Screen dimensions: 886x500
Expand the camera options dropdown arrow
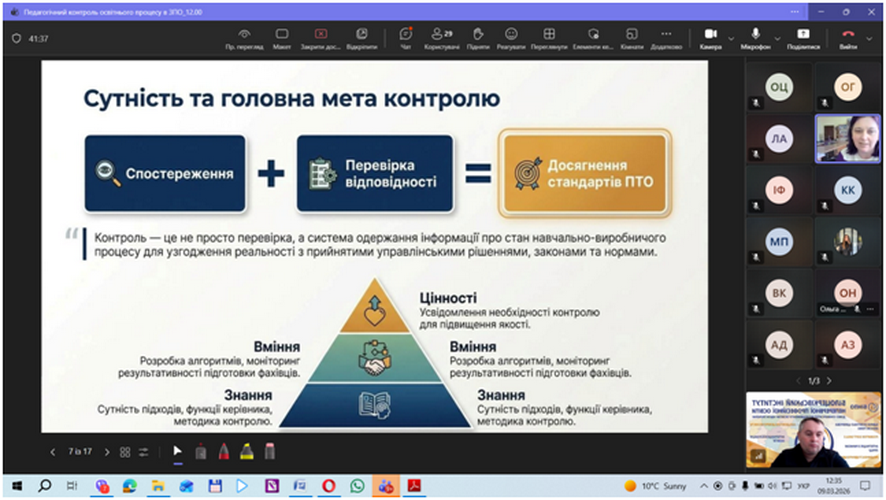tap(731, 38)
